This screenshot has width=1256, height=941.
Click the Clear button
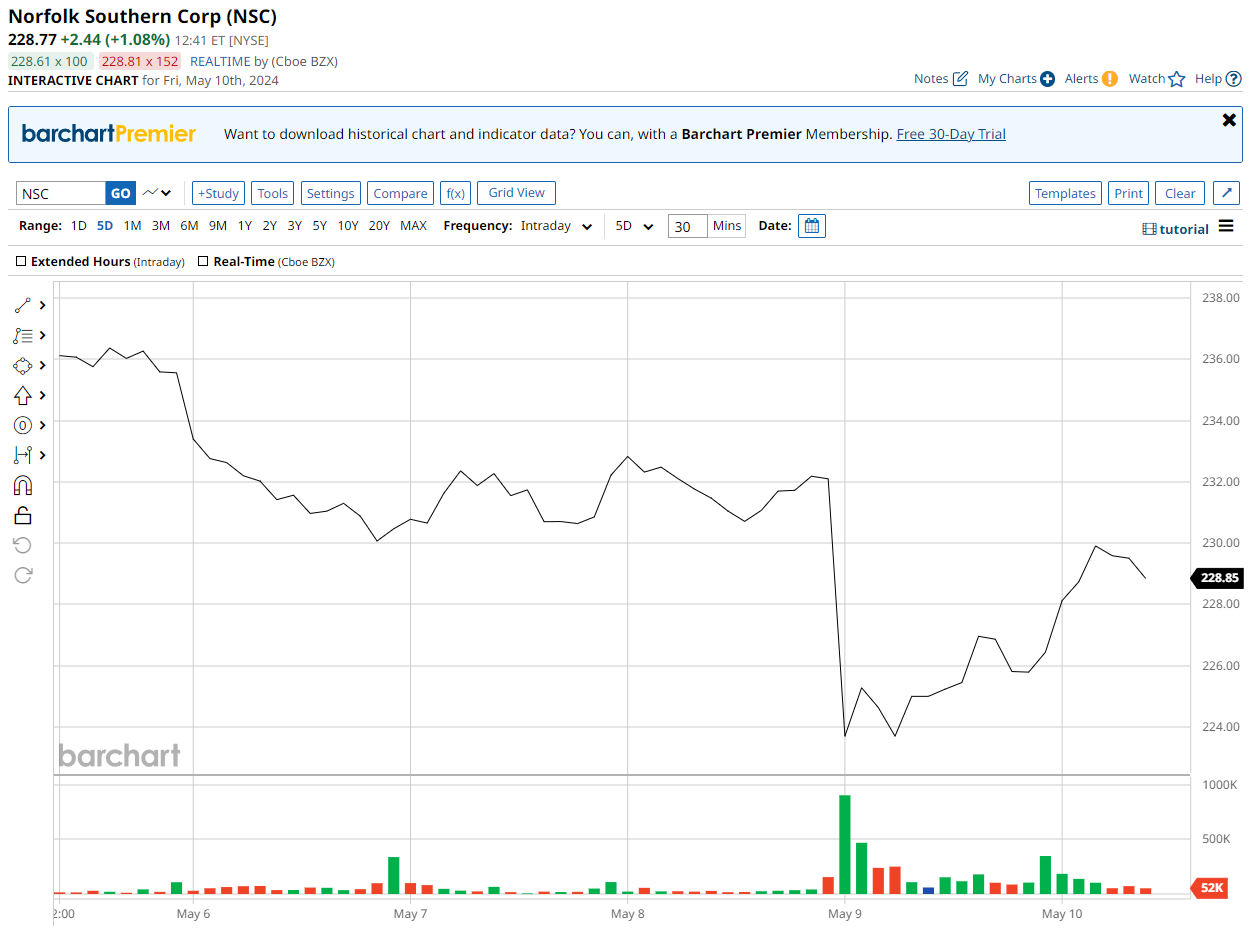1180,193
